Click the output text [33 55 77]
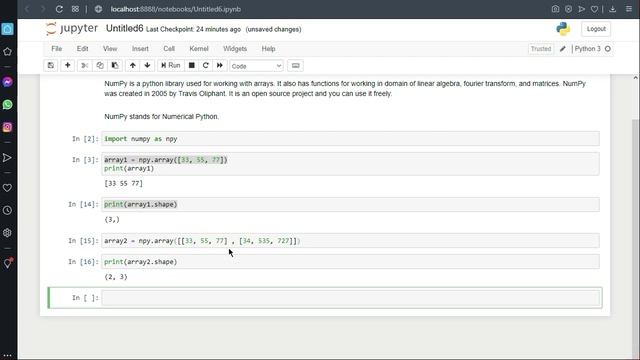This screenshot has width=640, height=360. tap(124, 184)
